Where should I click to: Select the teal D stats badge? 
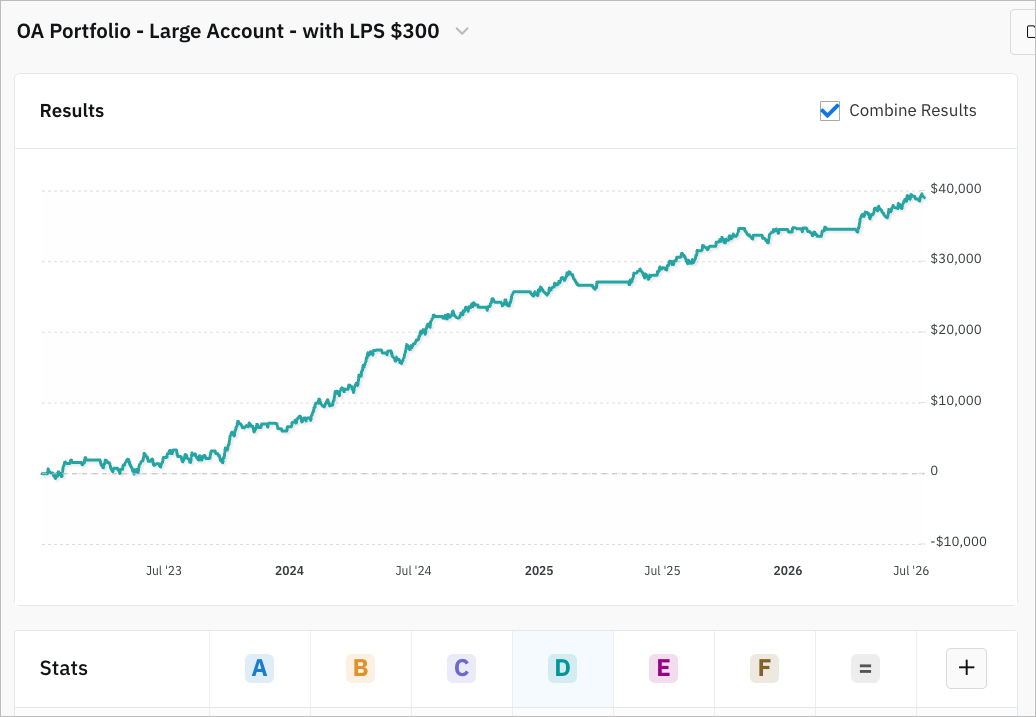[x=562, y=668]
